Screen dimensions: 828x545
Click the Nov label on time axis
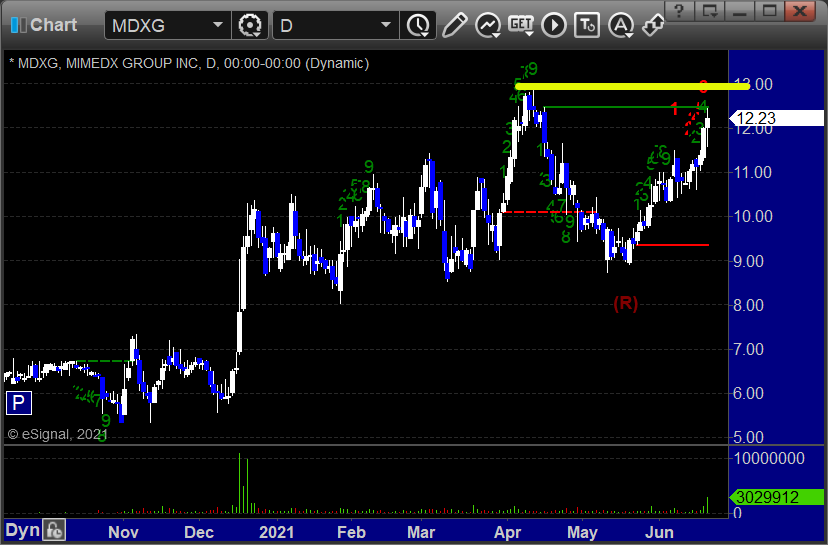123,532
